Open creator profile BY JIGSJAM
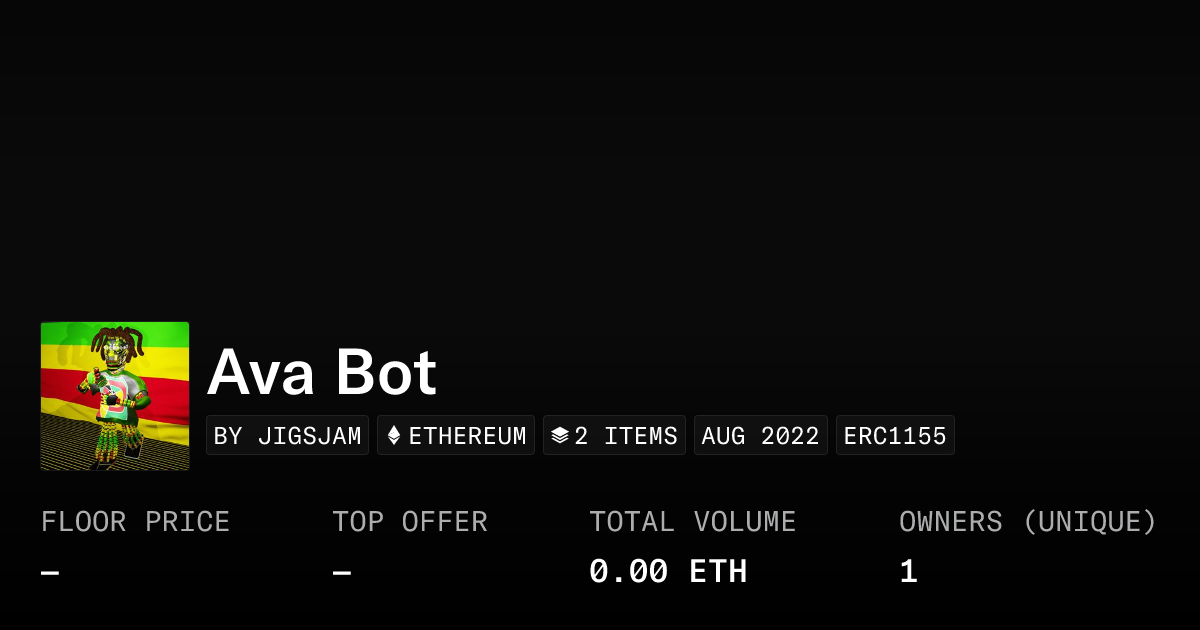 [x=288, y=436]
